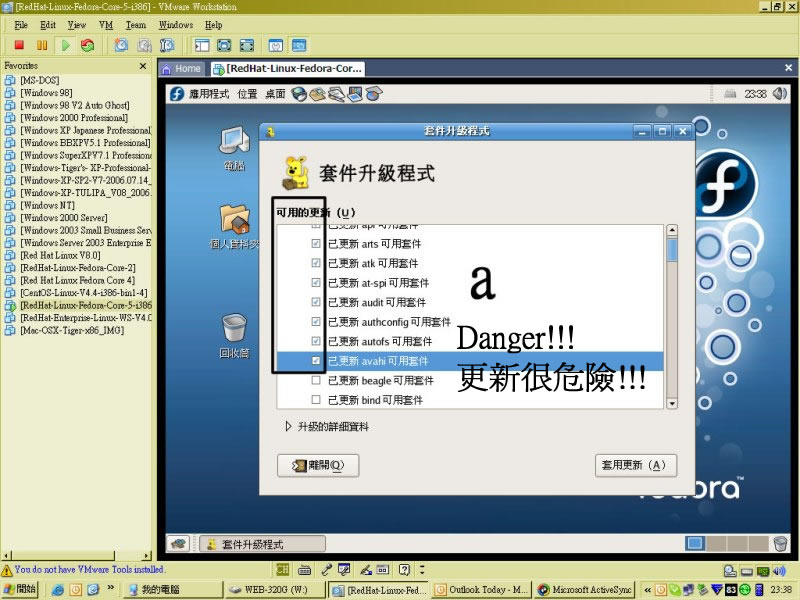This screenshot has height=600, width=800.
Task: Power off the VM with red stop icon
Action: pyautogui.click(x=19, y=45)
